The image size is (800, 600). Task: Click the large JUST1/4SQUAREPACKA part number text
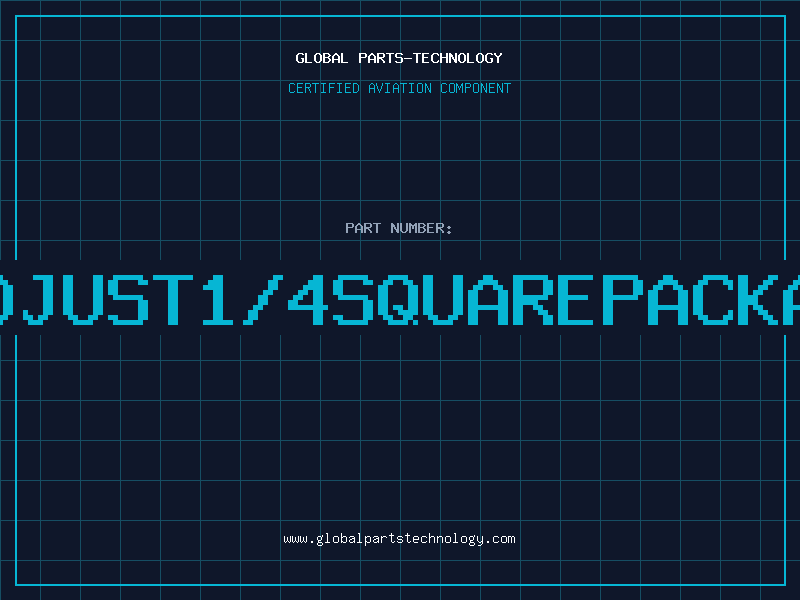pyautogui.click(x=400, y=299)
